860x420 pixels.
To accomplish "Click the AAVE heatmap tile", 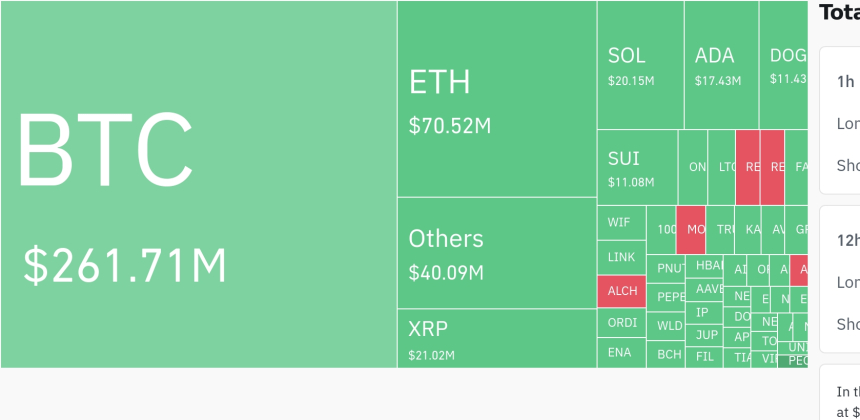I will click(x=705, y=288).
